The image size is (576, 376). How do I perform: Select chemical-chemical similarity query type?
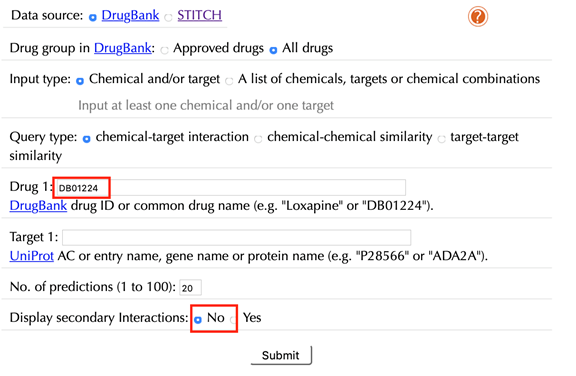[x=258, y=139]
